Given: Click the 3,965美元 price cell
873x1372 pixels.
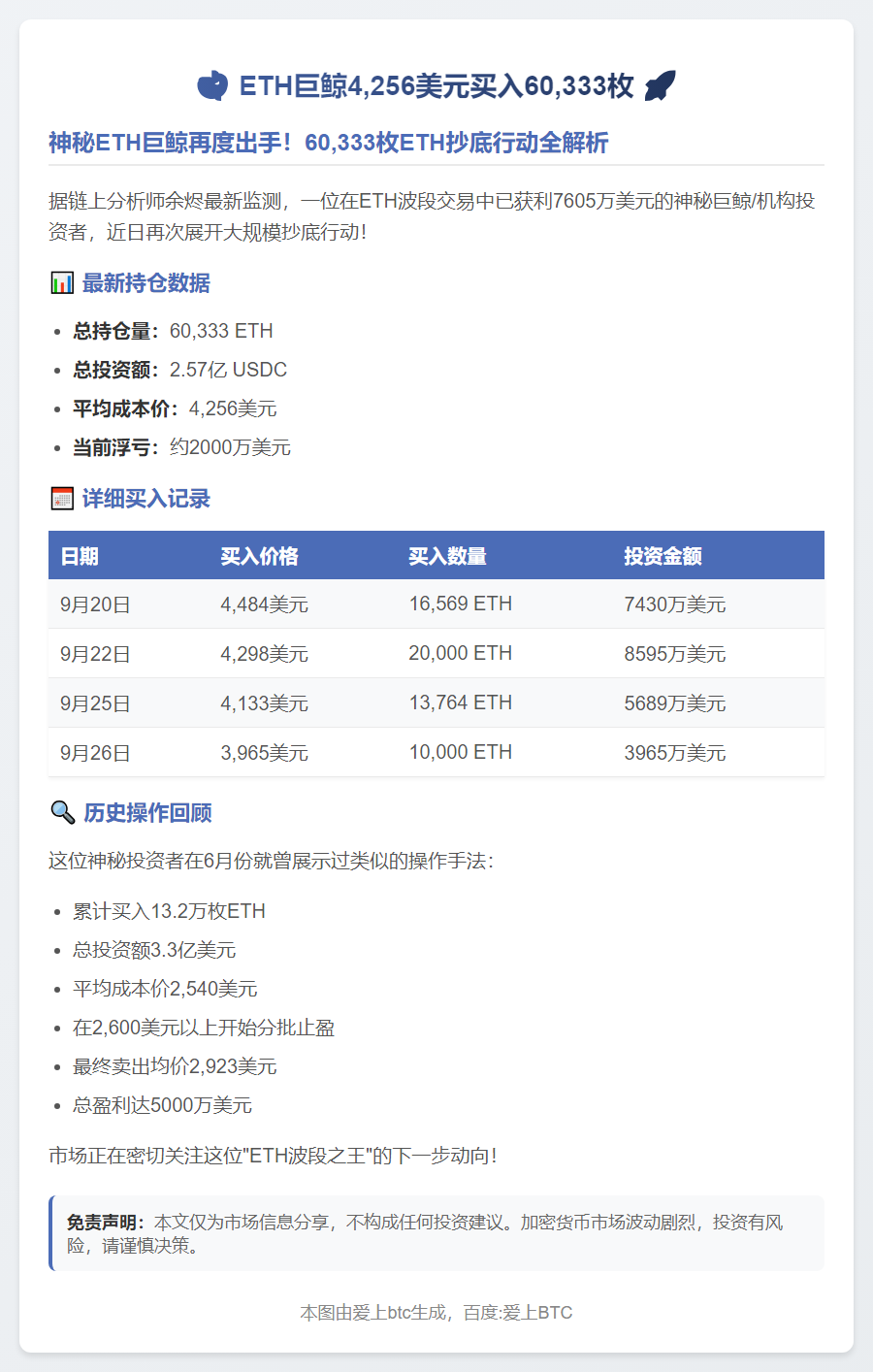Looking at the screenshot, I should pyautogui.click(x=264, y=753).
